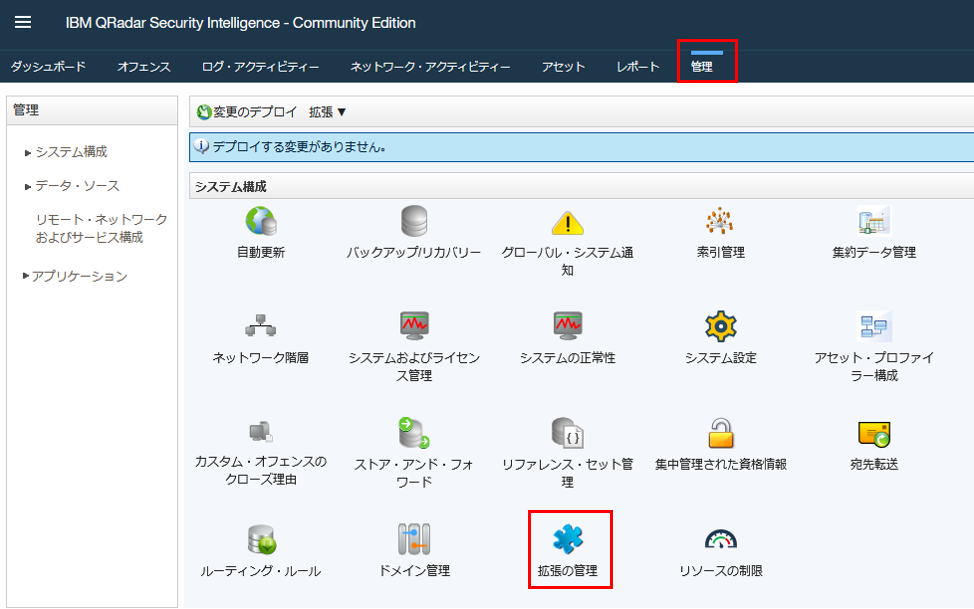Screen dimensions: 974x609
Task: Switch to the ダッシュボード tab
Action: (x=48, y=66)
